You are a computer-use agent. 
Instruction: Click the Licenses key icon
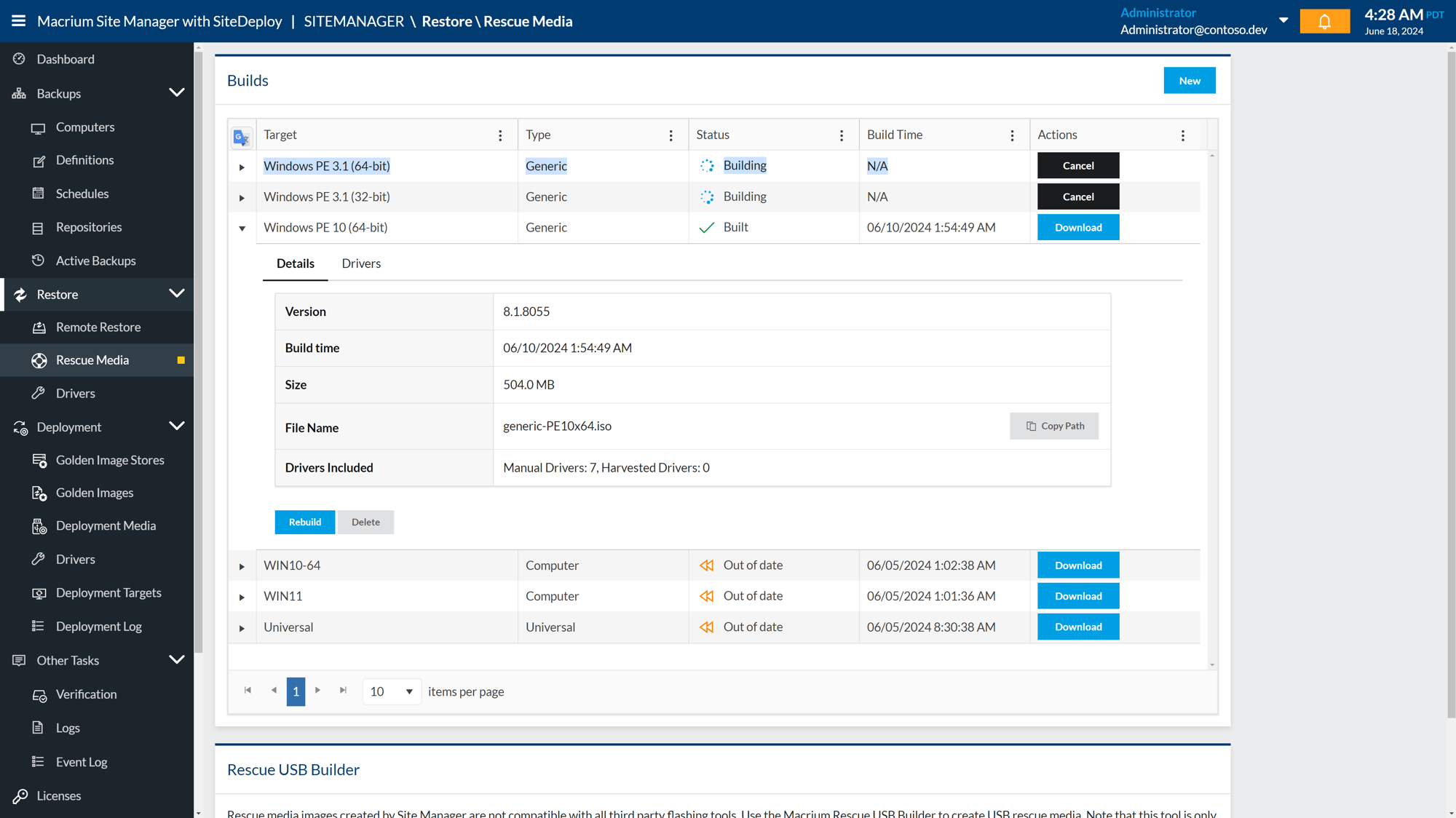pos(20,796)
